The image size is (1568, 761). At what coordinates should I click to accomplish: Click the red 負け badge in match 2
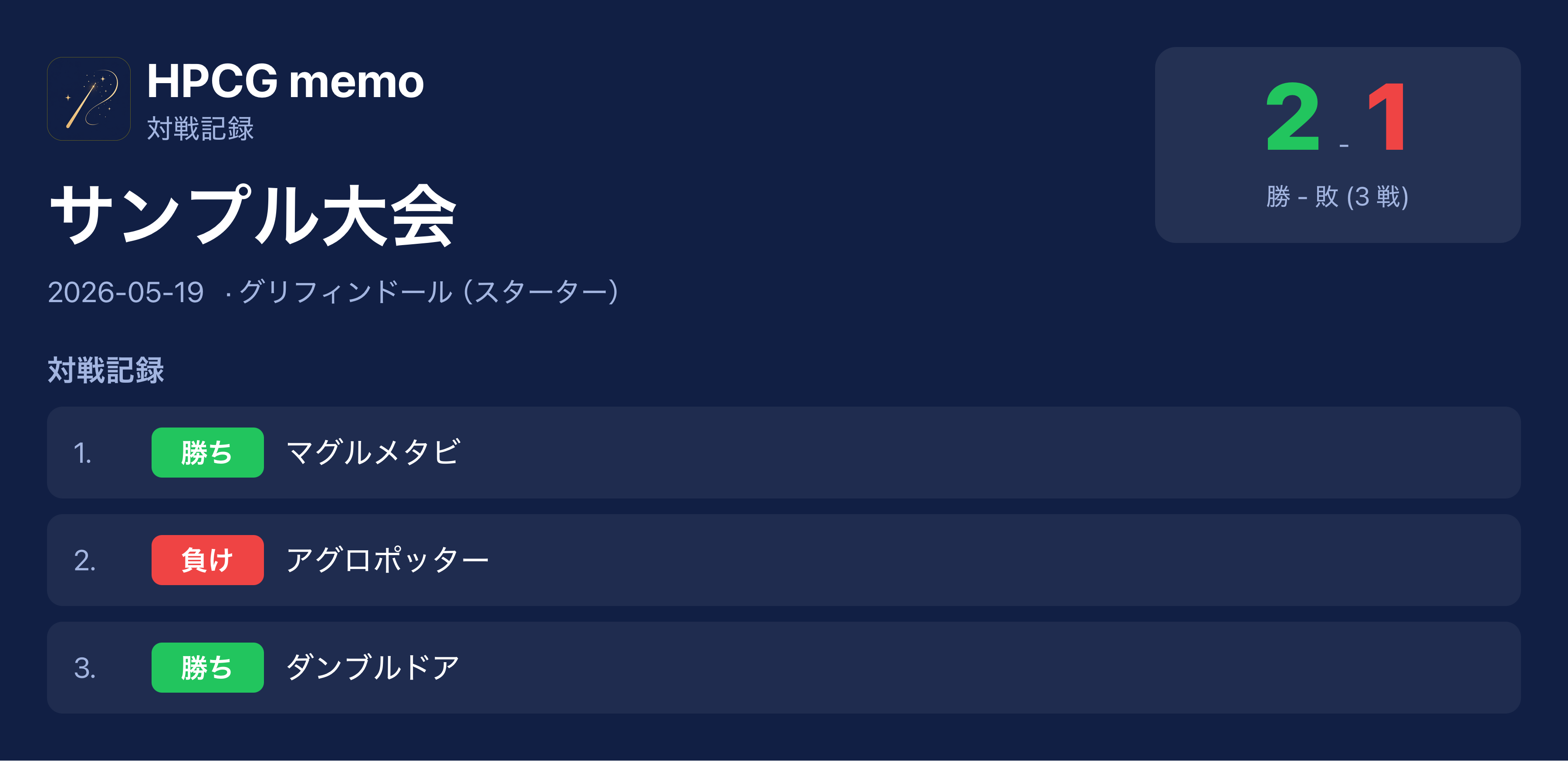[208, 560]
